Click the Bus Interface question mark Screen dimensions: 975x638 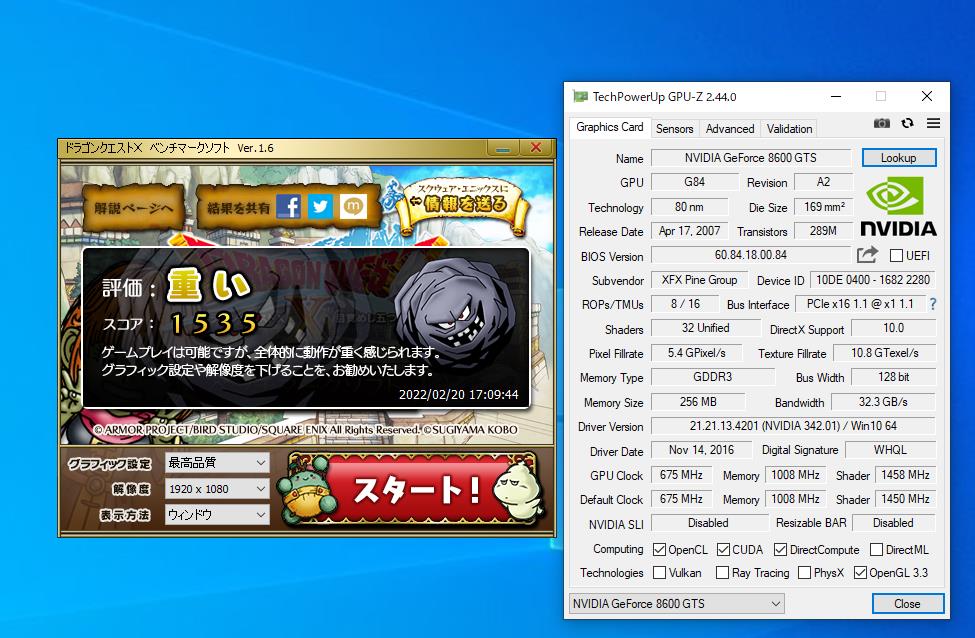click(933, 304)
